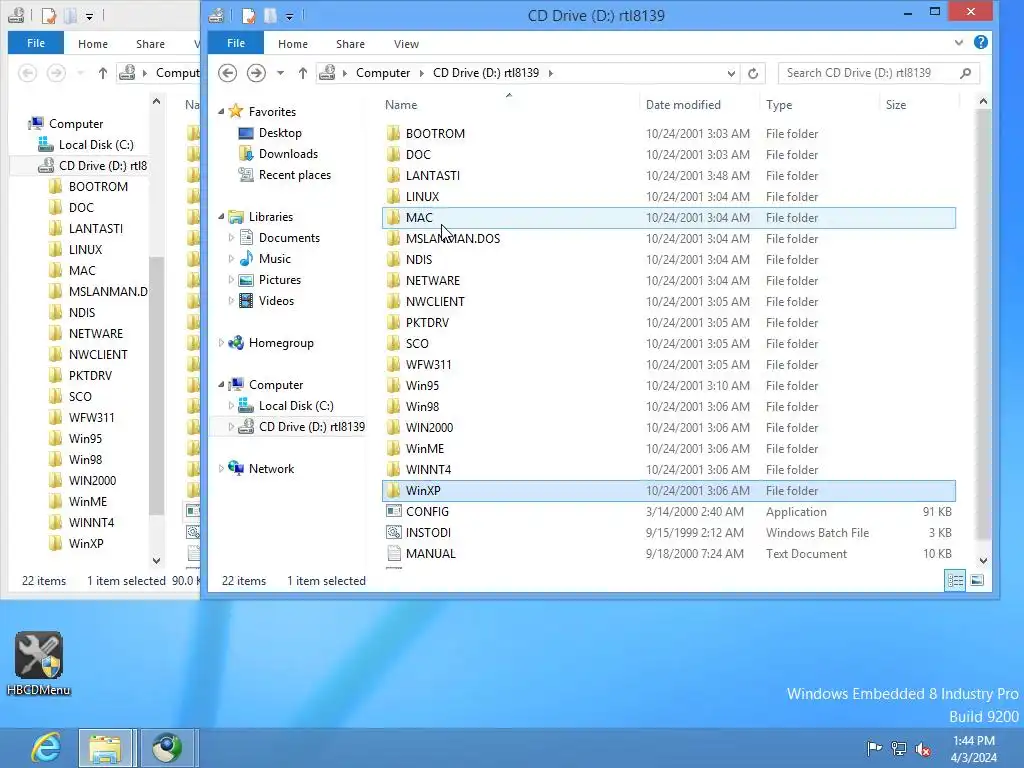The image size is (1024, 768).
Task: Open Home tab in the back window
Action: tap(93, 44)
